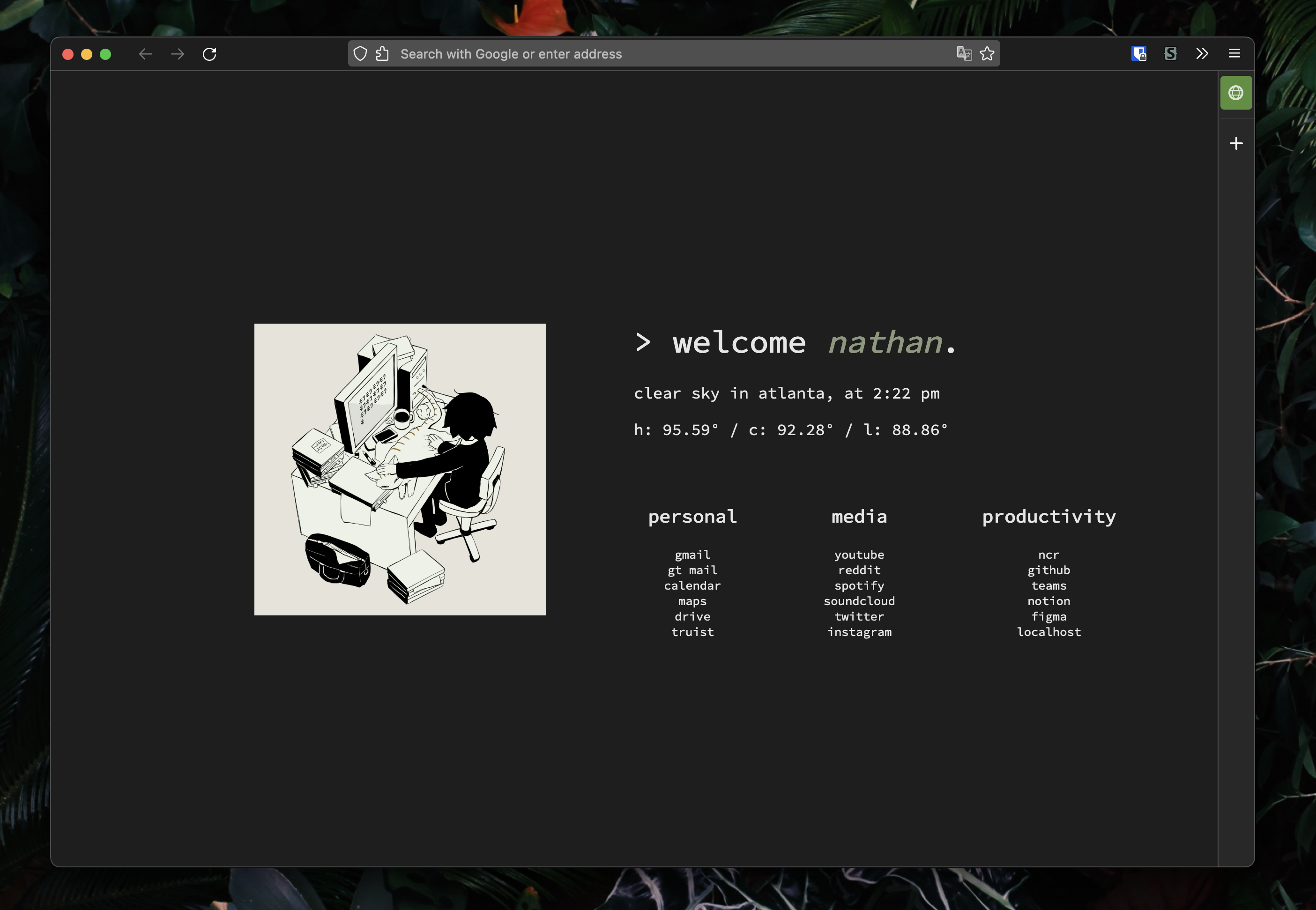Go back with the left arrow
1316x910 pixels.
coord(145,54)
